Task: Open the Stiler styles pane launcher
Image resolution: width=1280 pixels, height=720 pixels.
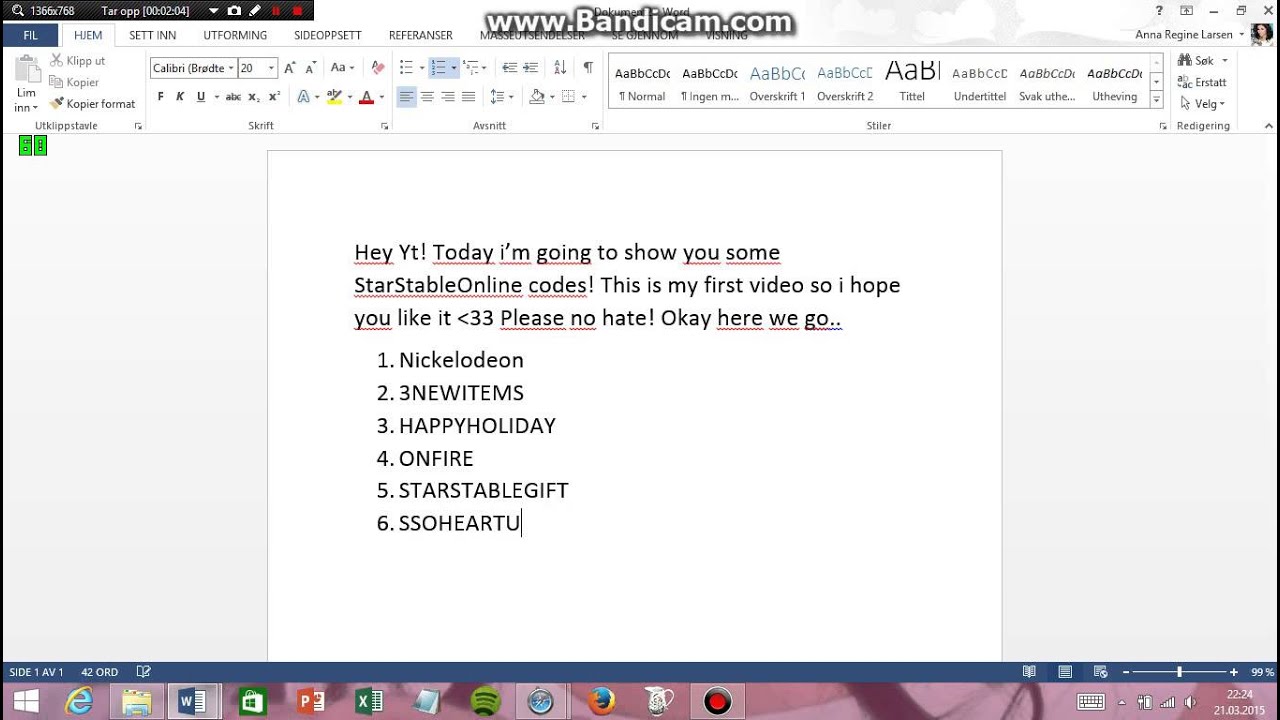Action: coord(1163,126)
